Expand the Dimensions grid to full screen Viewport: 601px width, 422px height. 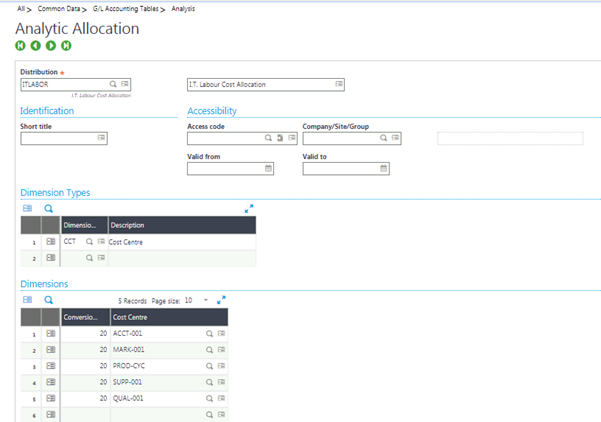222,299
